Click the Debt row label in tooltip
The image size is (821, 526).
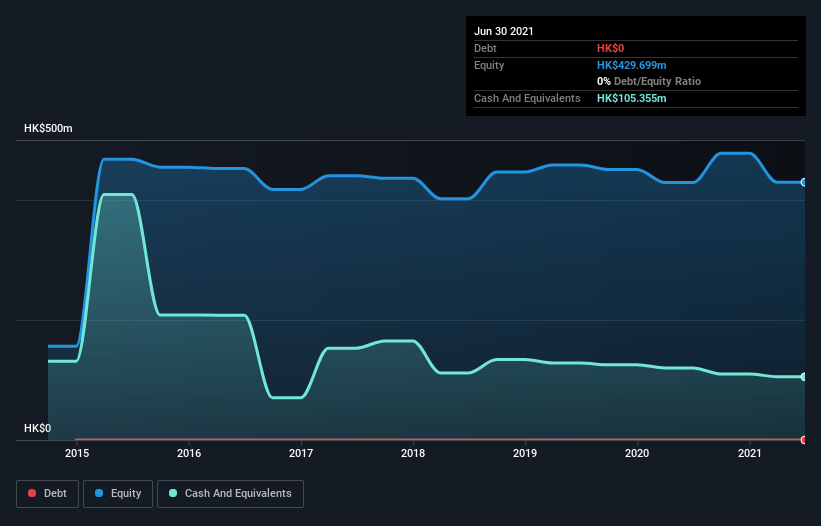[485, 48]
